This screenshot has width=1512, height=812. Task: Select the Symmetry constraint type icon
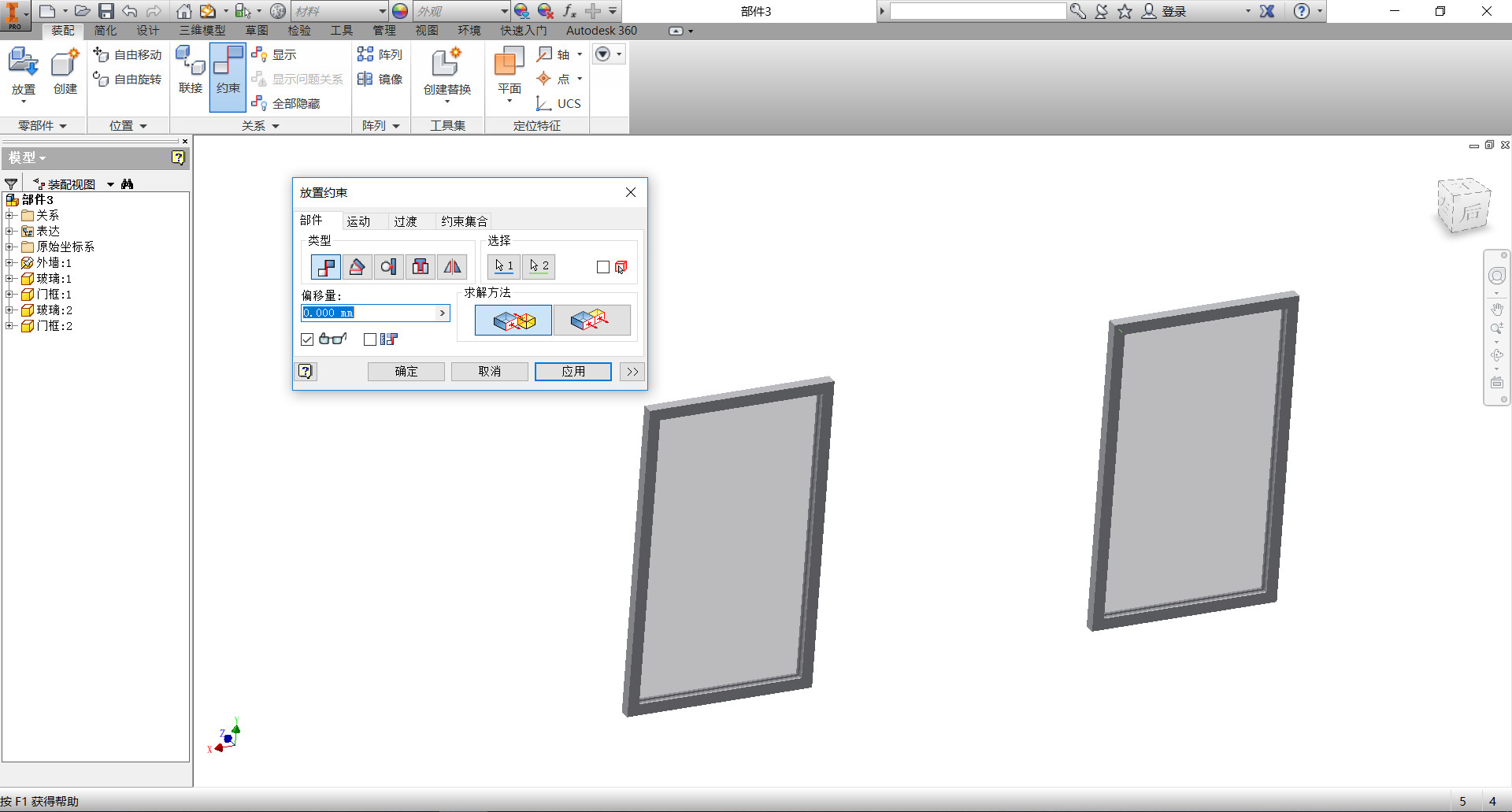coord(452,267)
